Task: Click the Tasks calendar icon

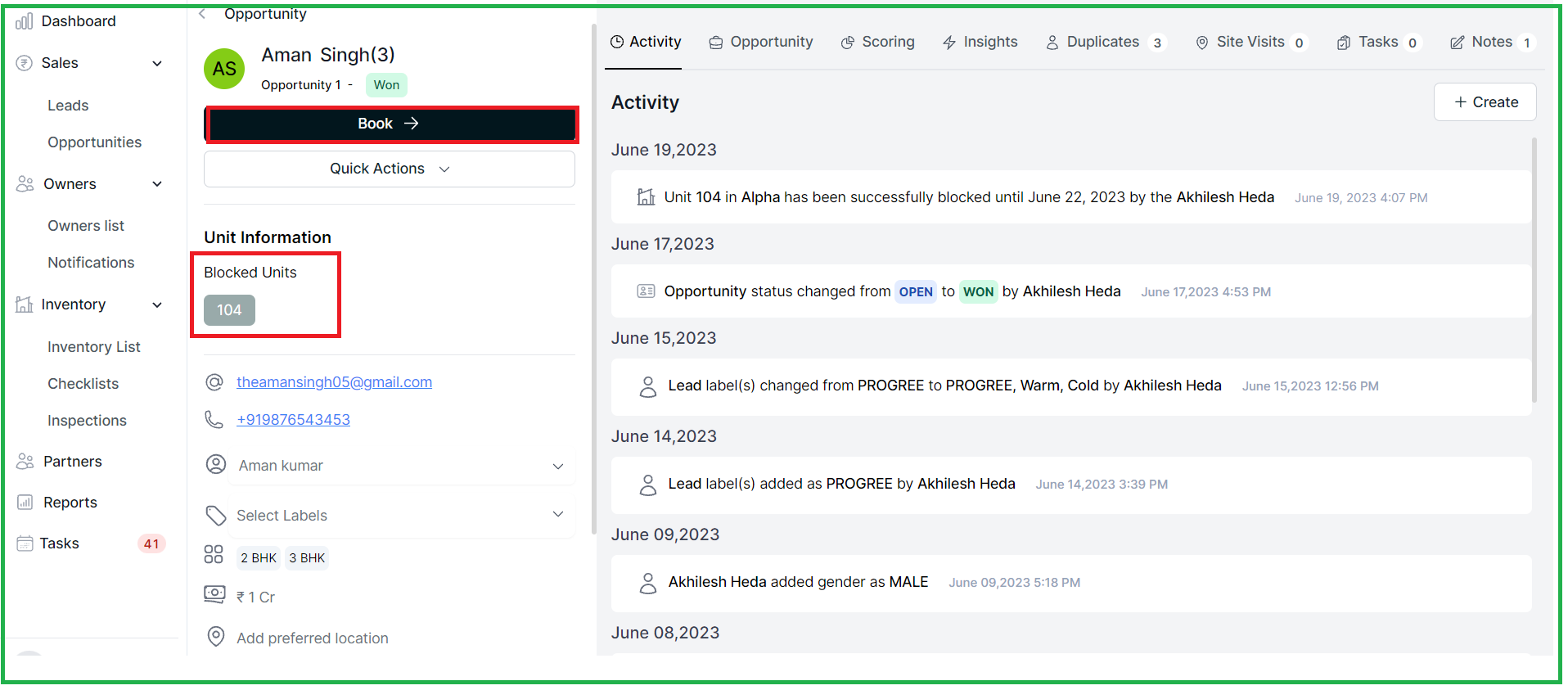Action: tap(25, 543)
